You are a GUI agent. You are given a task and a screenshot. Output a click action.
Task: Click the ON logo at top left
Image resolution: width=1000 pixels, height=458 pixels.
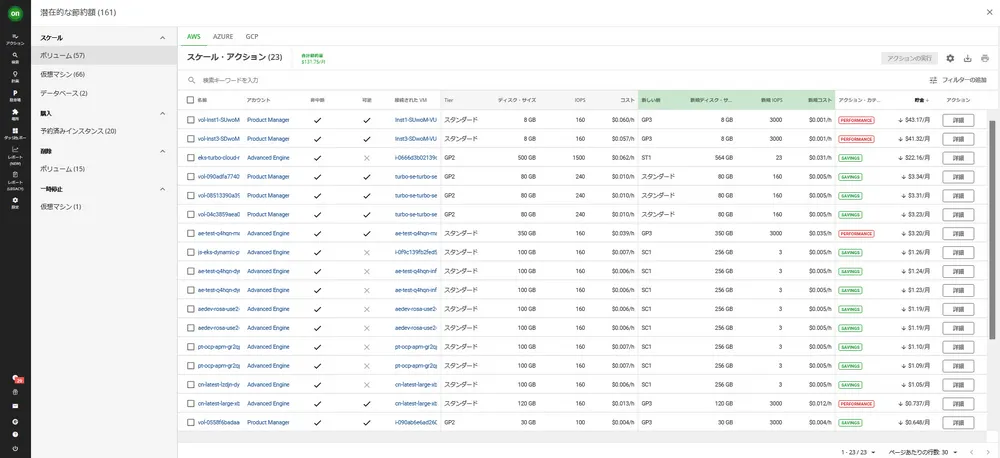[x=15, y=14]
